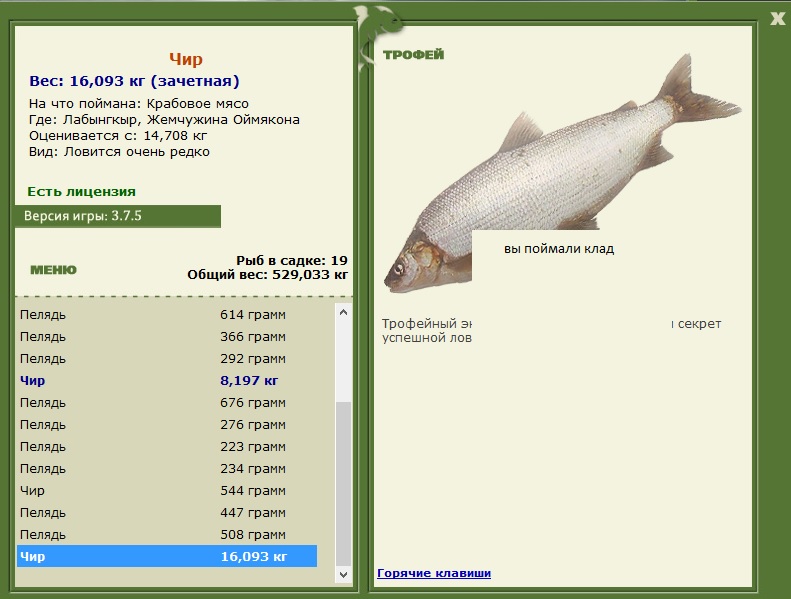The height and width of the screenshot is (599, 791).
Task: Select the Пелядь 366 грамм row
Action: (x=167, y=337)
